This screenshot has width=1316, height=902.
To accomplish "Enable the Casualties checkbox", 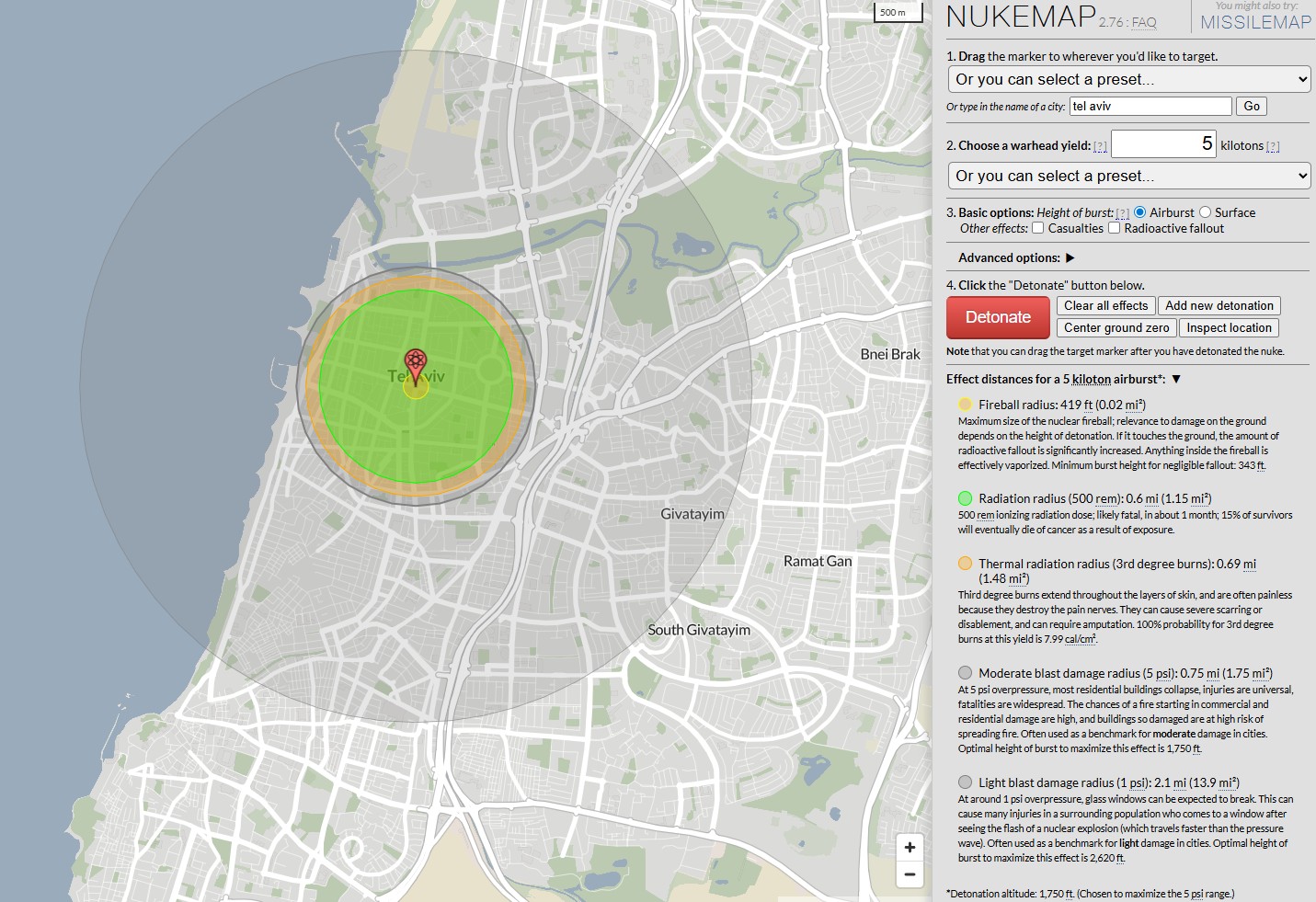I will [x=1037, y=228].
